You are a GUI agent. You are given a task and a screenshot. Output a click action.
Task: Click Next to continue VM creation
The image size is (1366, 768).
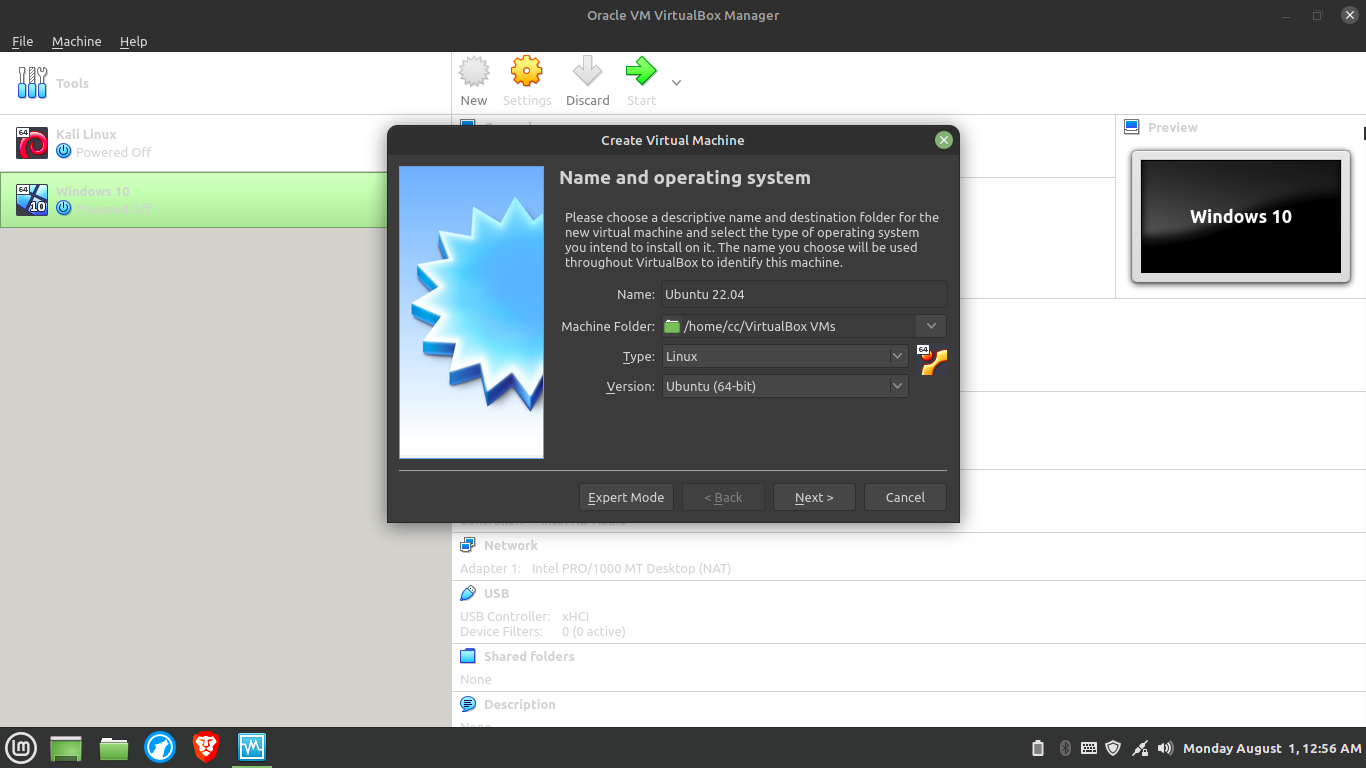pos(814,497)
